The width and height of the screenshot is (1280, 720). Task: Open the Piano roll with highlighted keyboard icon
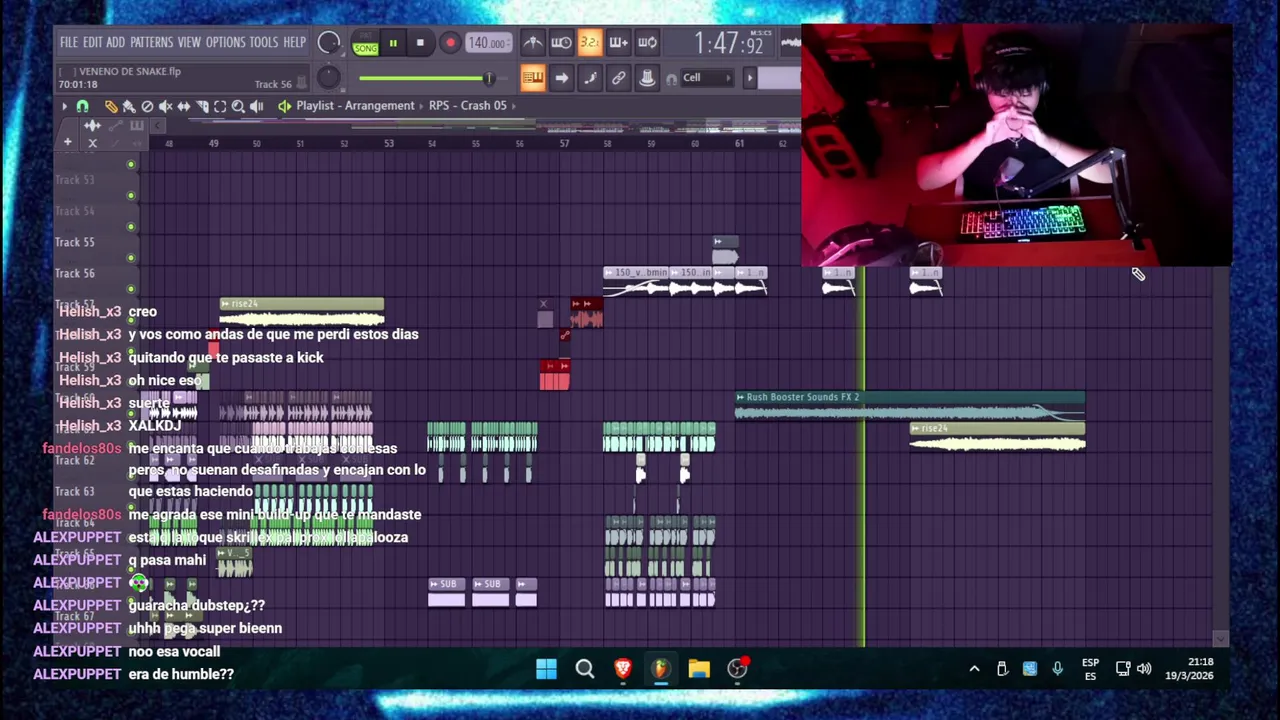pyautogui.click(x=532, y=78)
